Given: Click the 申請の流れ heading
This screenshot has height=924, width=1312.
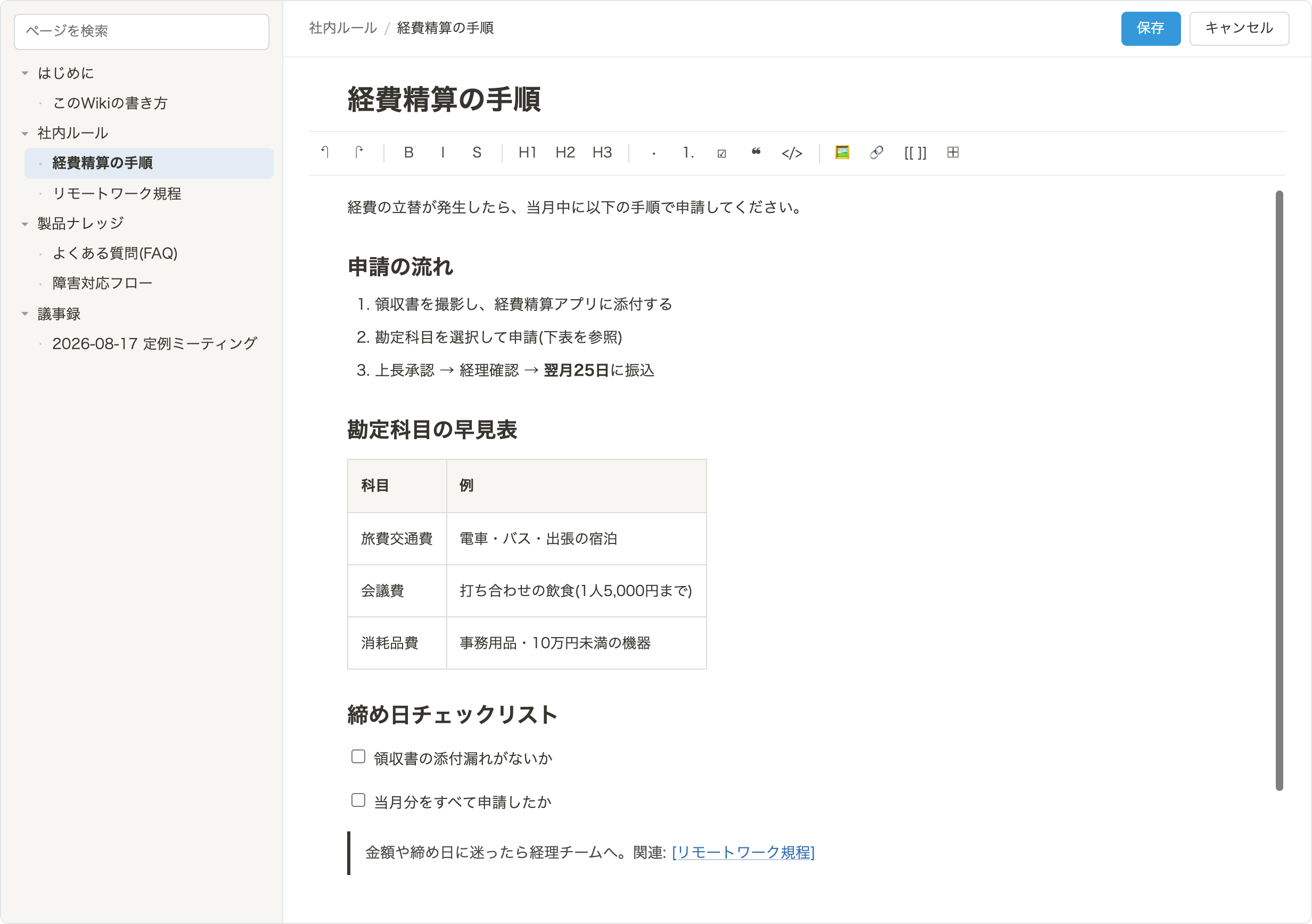Looking at the screenshot, I should (x=400, y=267).
